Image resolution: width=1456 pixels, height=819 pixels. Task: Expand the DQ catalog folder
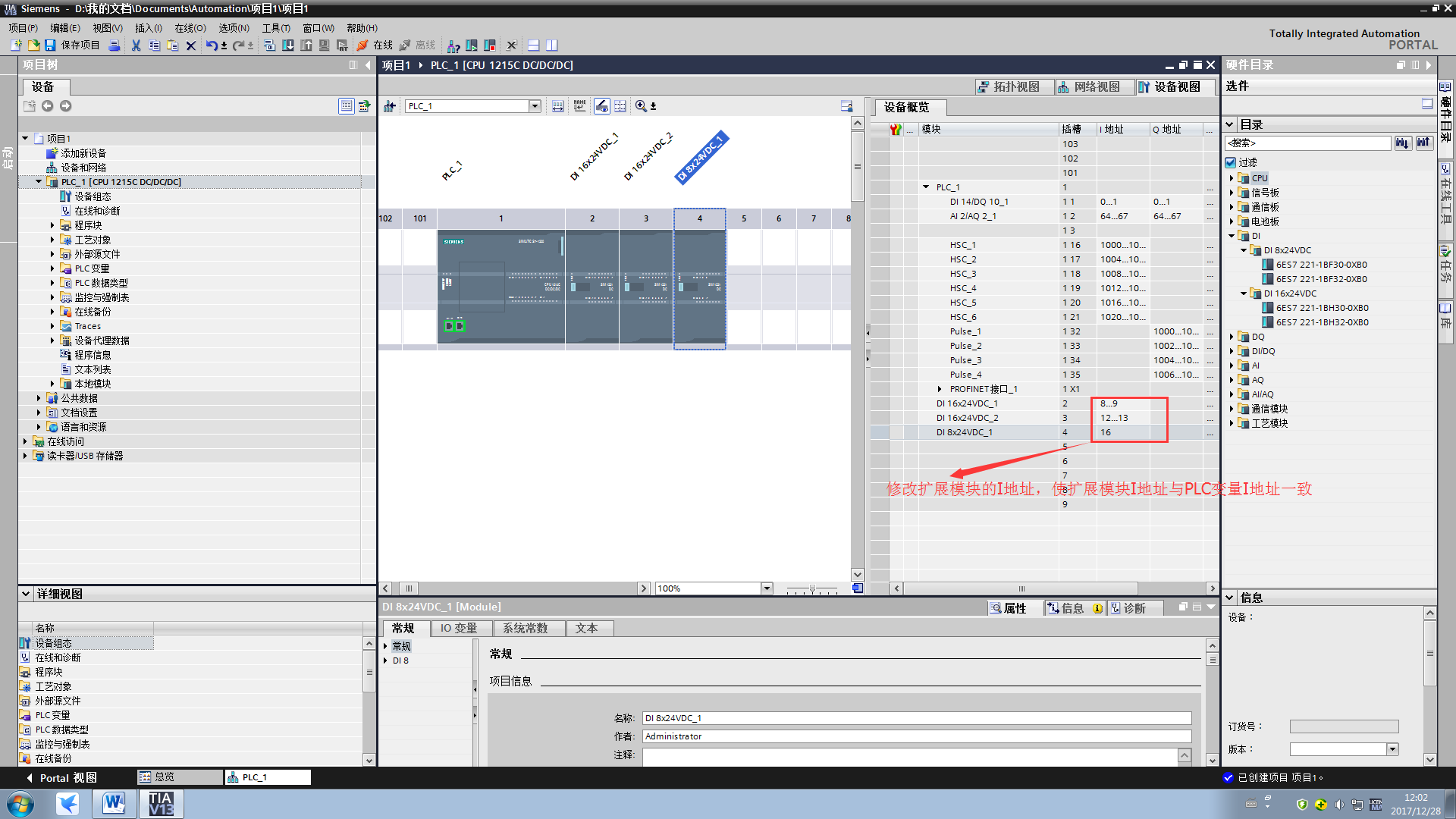tap(1231, 337)
